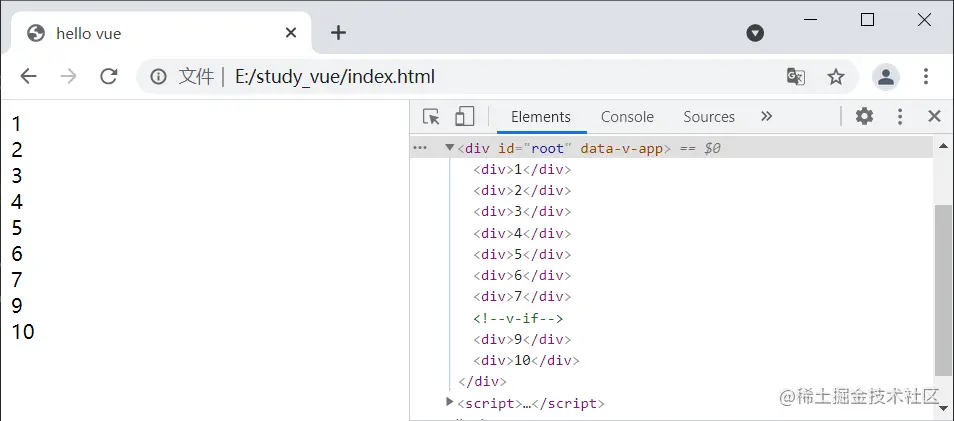Open Chrome's three-dot menu
954x421 pixels.
[x=925, y=77]
